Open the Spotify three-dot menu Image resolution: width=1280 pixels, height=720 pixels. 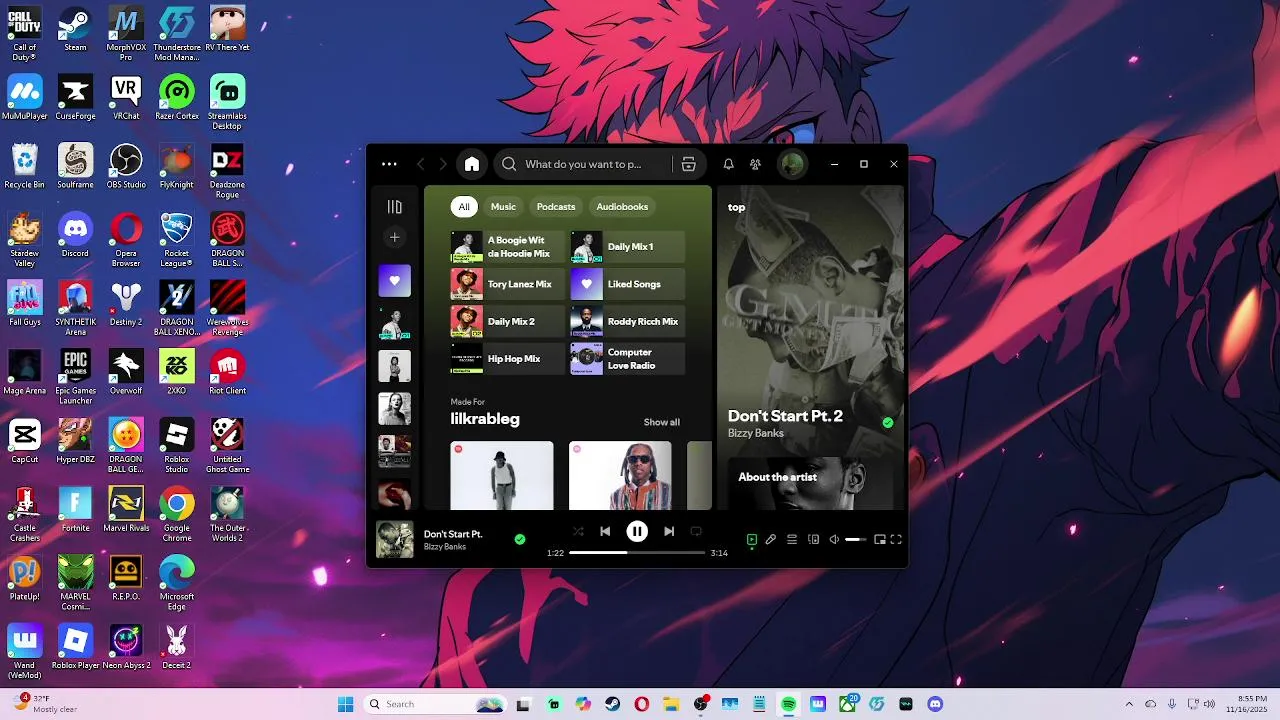coord(389,164)
